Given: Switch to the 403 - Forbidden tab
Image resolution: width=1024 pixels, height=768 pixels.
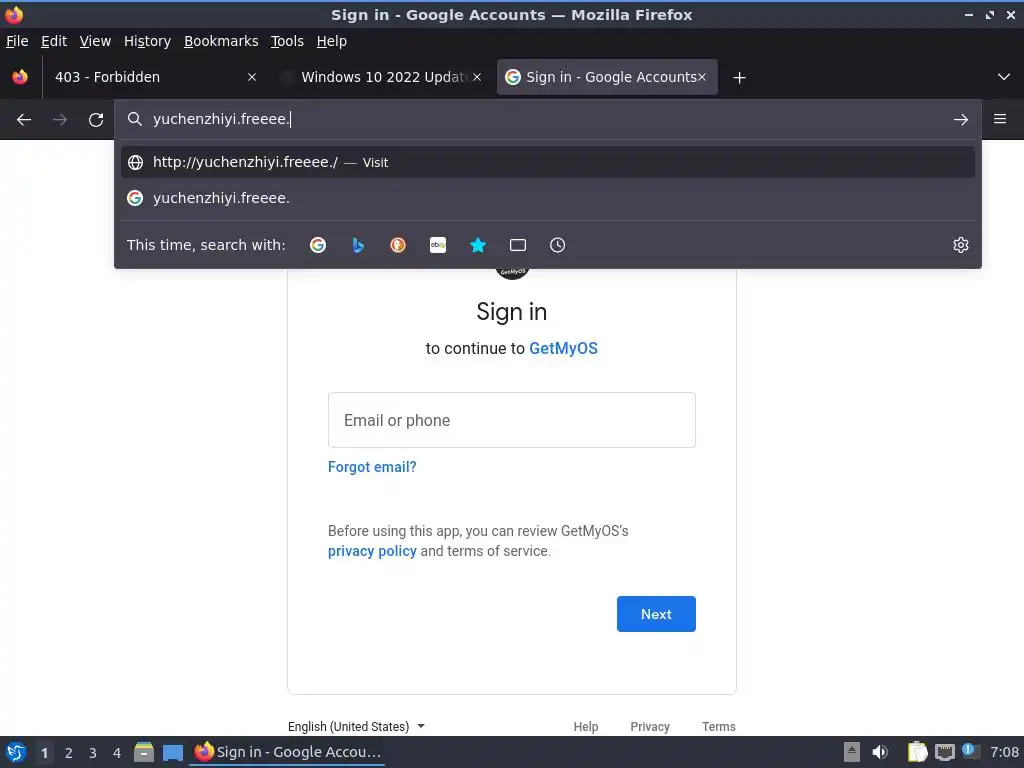Looking at the screenshot, I should [x=144, y=77].
